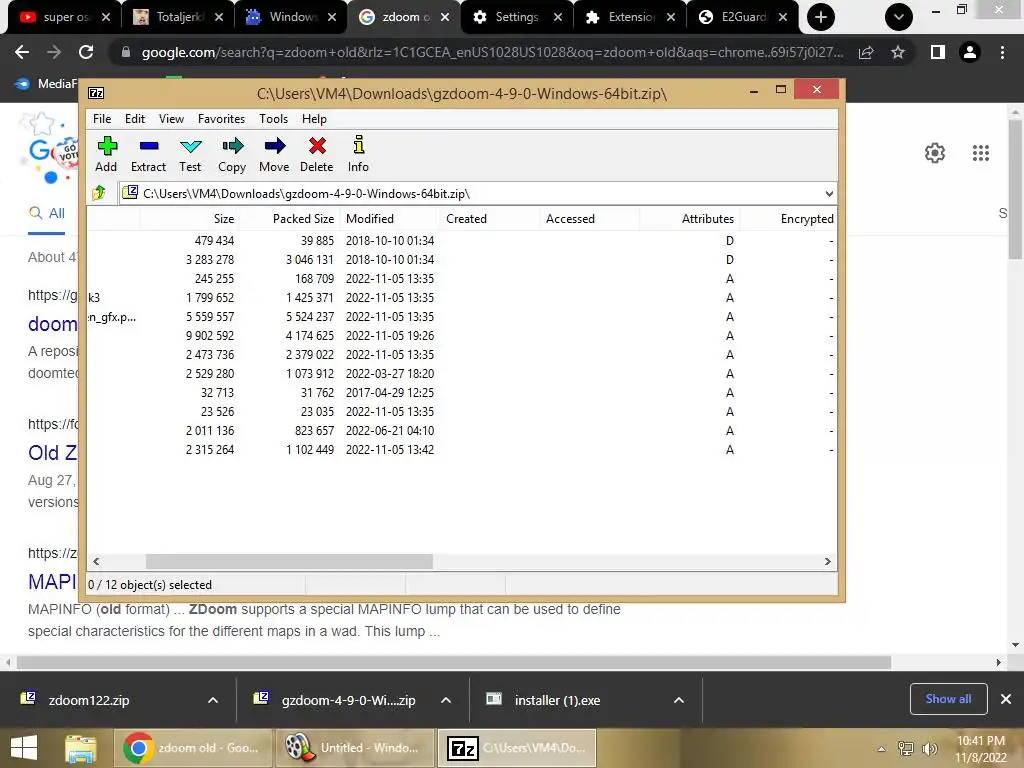Viewport: 1024px width, 768px height.
Task: Expand options for gzdoom-4-9-0 download
Action: click(x=446, y=700)
